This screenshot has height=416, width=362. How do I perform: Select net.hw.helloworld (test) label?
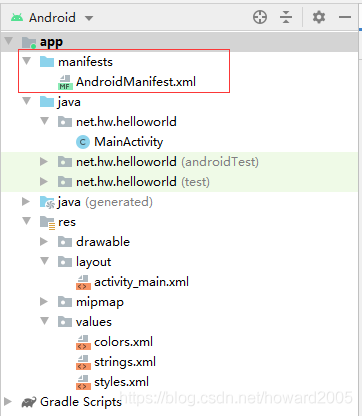click(143, 182)
